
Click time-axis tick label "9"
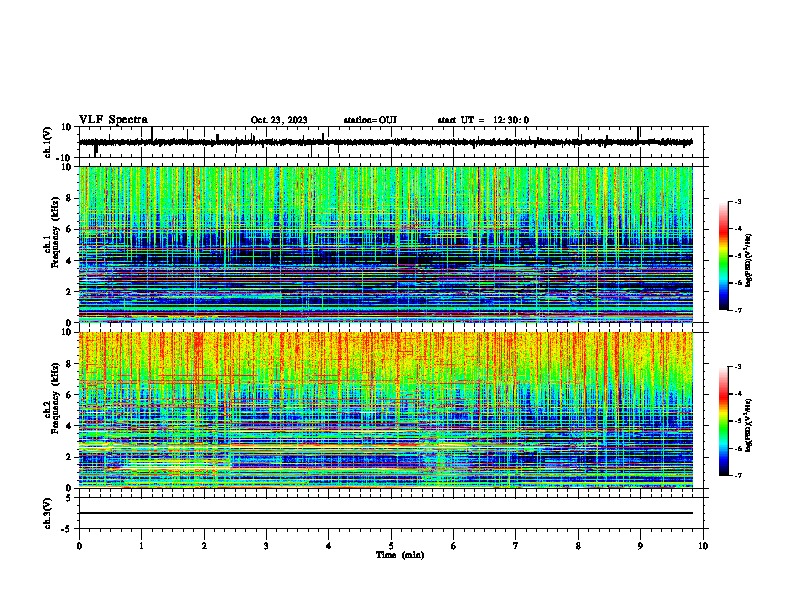pyautogui.click(x=640, y=546)
